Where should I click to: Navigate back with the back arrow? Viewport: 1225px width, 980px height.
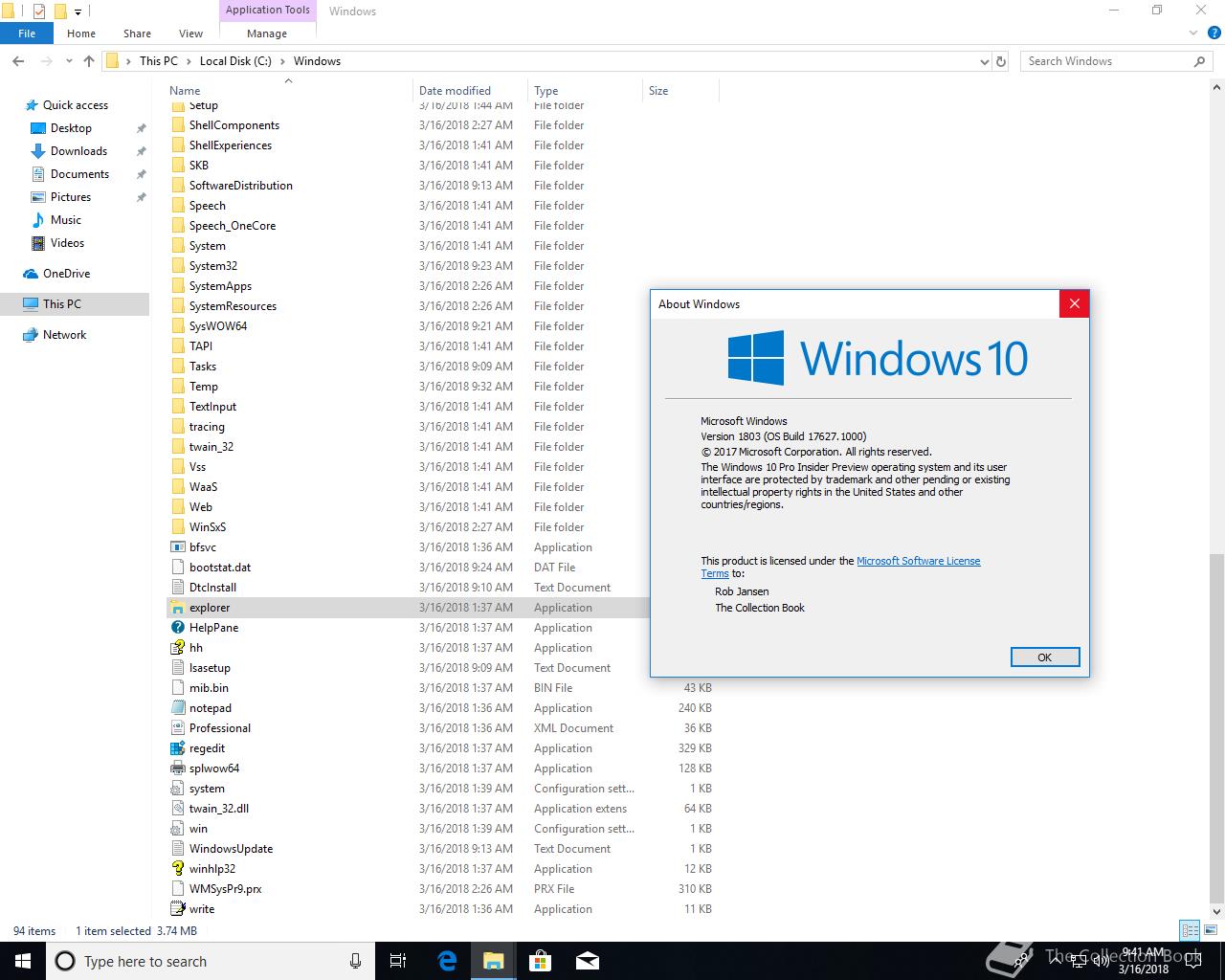coord(18,61)
